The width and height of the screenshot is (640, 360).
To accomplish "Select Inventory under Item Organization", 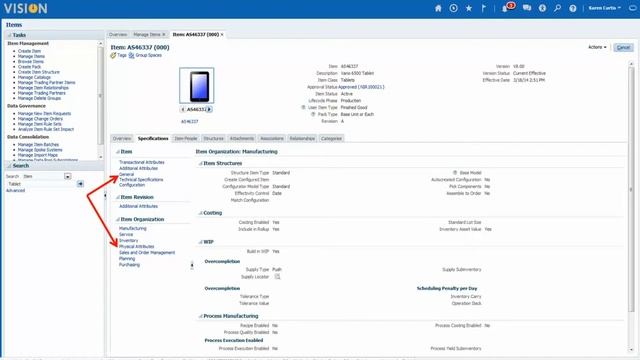I will coord(129,240).
